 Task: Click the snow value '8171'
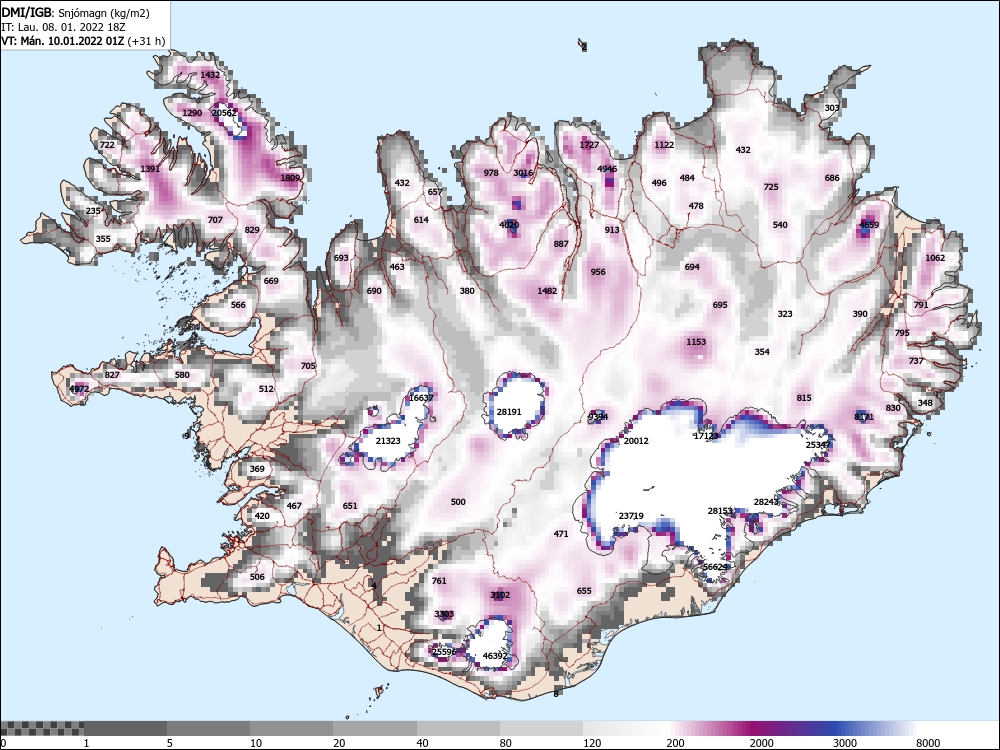(x=864, y=417)
